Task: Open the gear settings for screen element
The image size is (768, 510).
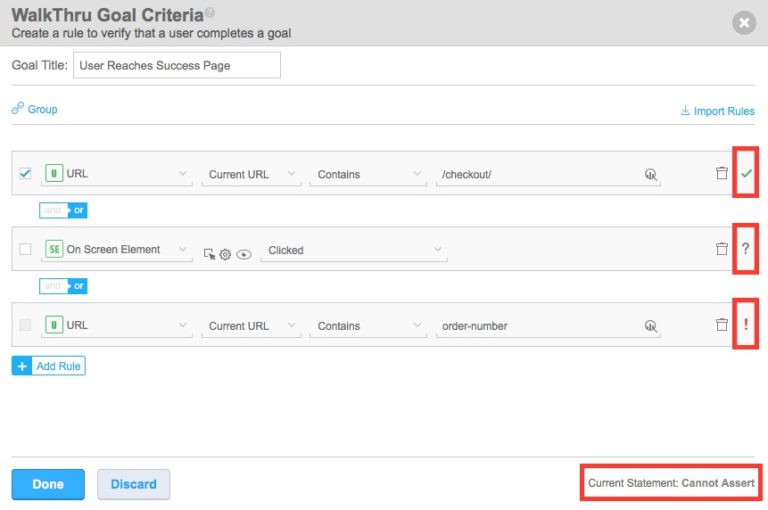Action: [x=225, y=254]
